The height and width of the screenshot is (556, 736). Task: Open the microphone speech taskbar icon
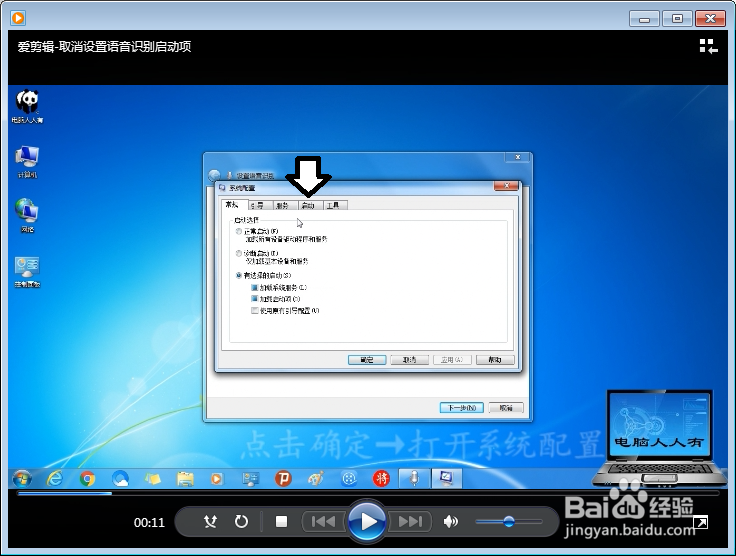coord(414,479)
